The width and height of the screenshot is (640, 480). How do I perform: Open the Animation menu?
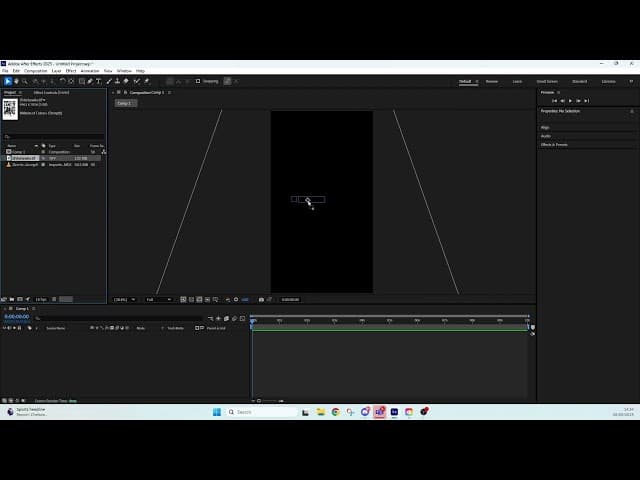click(89, 71)
